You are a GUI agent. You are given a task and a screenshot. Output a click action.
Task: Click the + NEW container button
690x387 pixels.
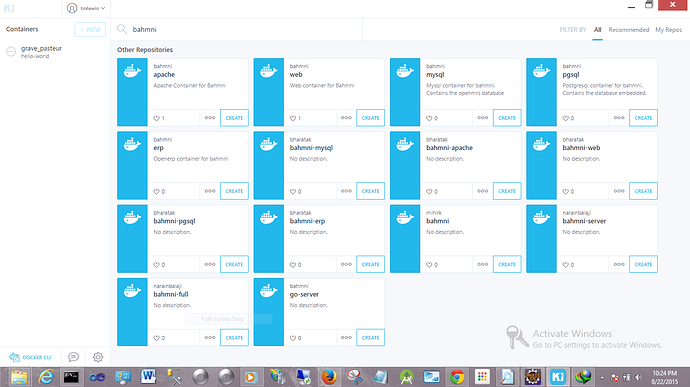click(x=90, y=29)
